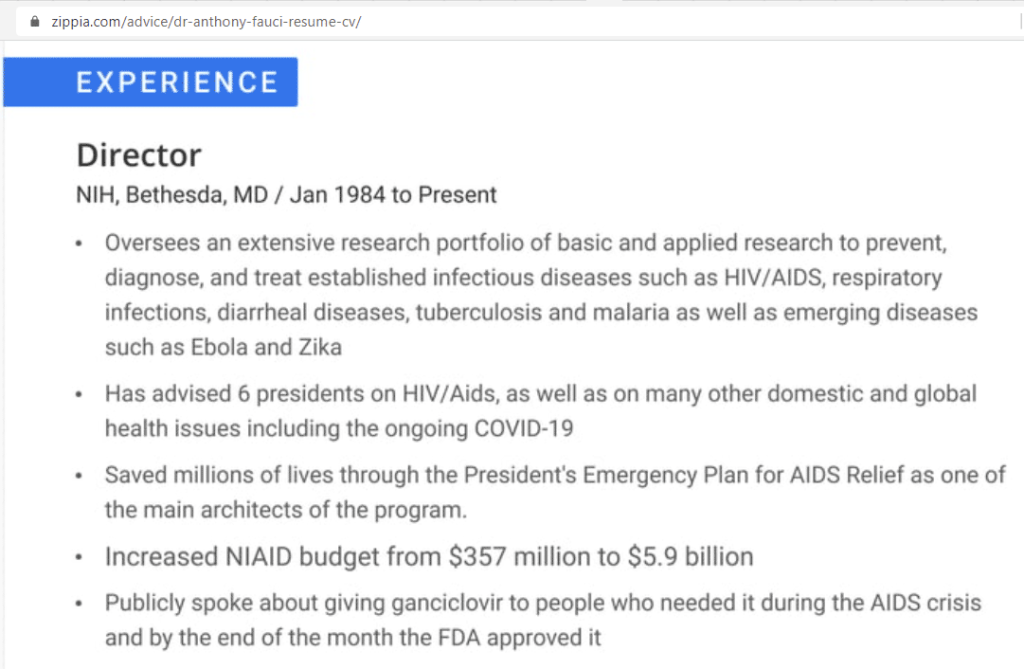Click the Director job title heading
Screen dimensions: 1024x669
(x=139, y=155)
